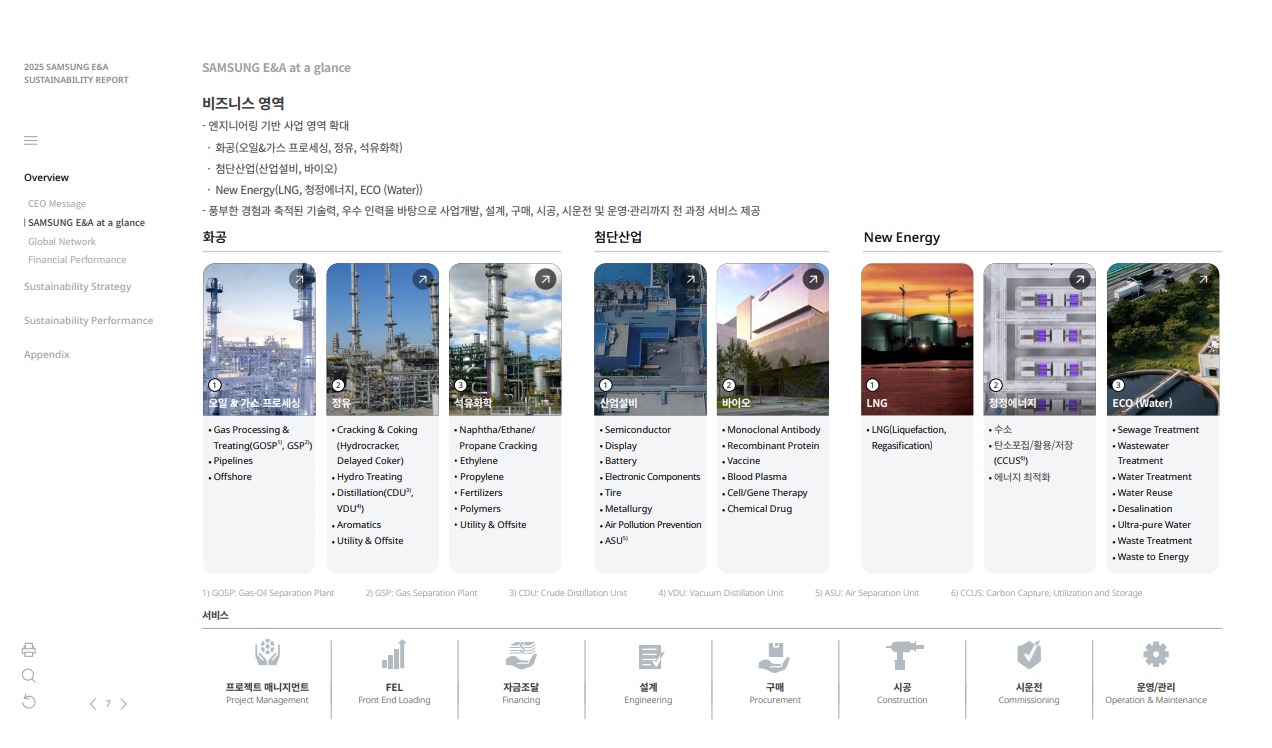Viewport: 1272px width, 748px height.
Task: Click the Project Management hands icon
Action: click(267, 654)
